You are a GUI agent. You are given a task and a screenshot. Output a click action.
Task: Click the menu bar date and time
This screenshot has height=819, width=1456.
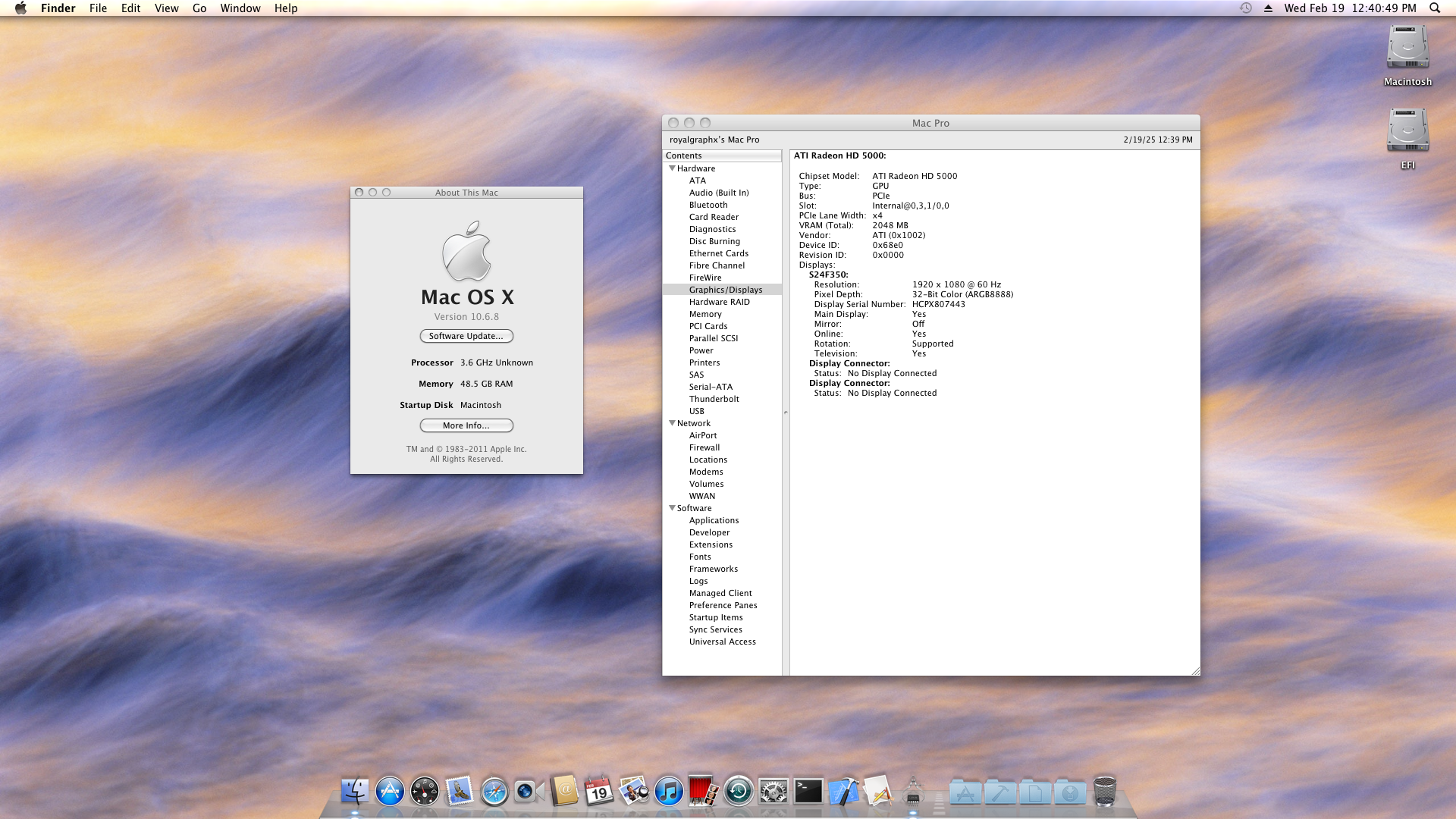(1350, 8)
